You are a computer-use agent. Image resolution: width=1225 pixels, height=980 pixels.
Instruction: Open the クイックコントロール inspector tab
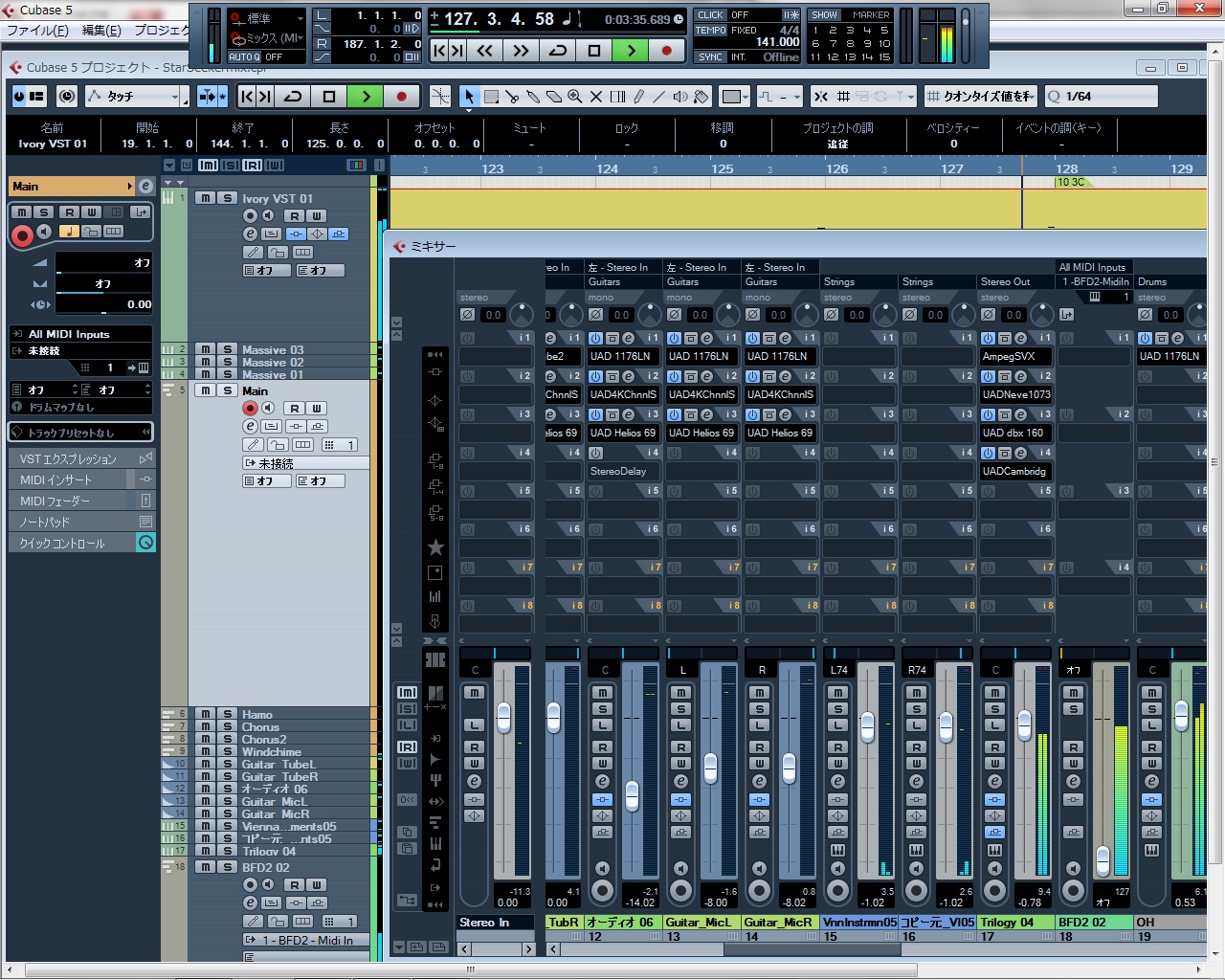(x=81, y=544)
